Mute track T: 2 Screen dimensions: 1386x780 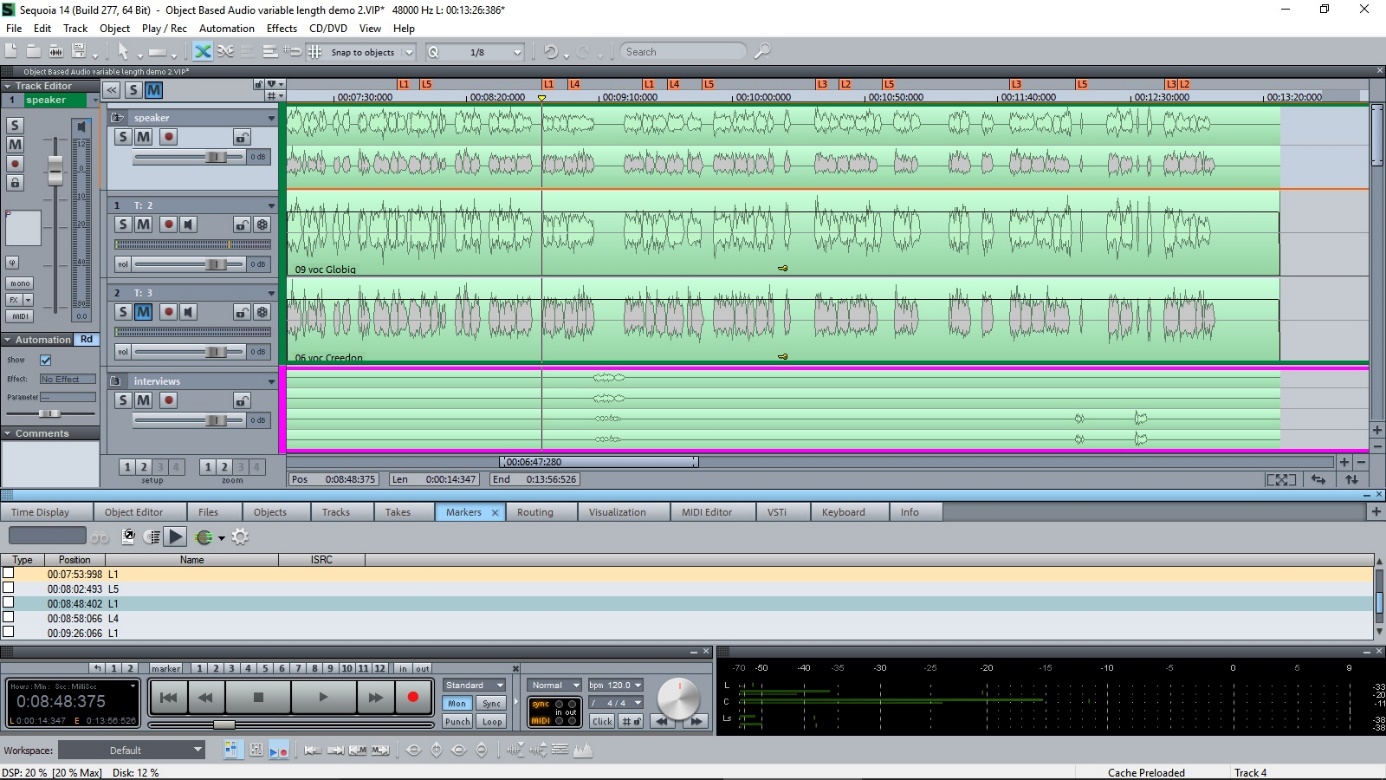click(x=143, y=225)
